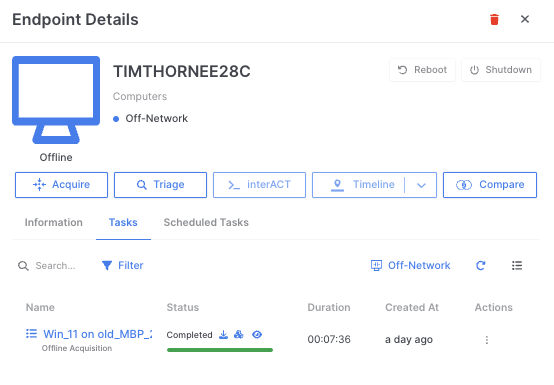Expand the Timeline dropdown chevron
Screen dimensions: 554x385
[x=421, y=185]
